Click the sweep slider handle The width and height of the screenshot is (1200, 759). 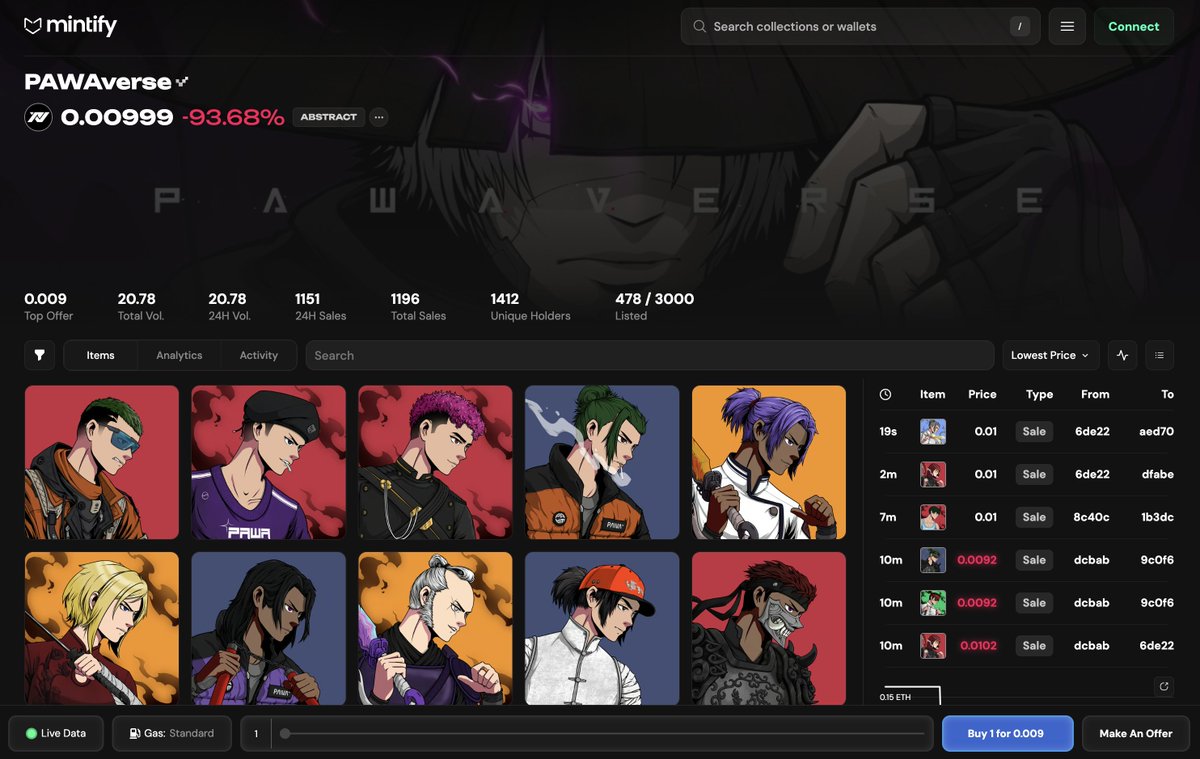pos(285,733)
